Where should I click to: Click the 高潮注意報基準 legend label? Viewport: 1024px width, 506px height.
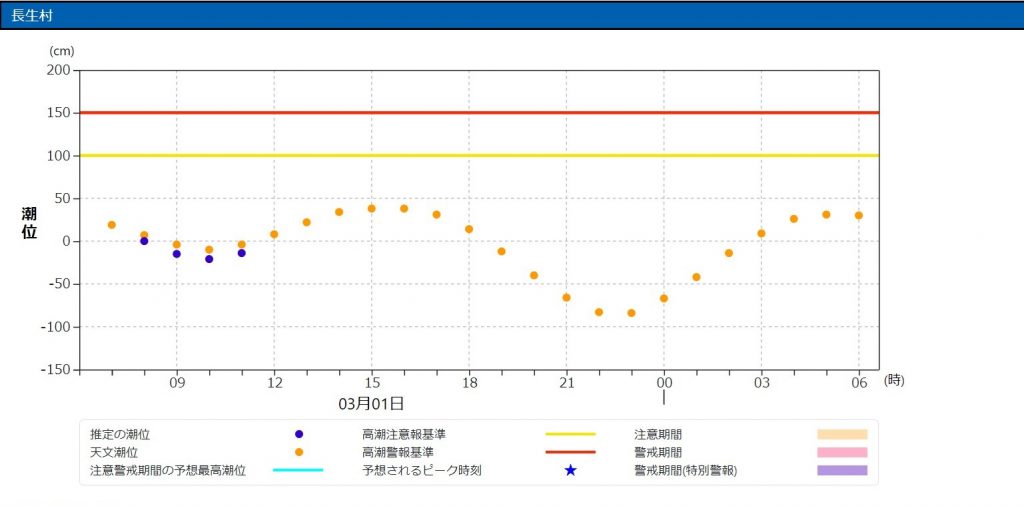click(x=404, y=434)
